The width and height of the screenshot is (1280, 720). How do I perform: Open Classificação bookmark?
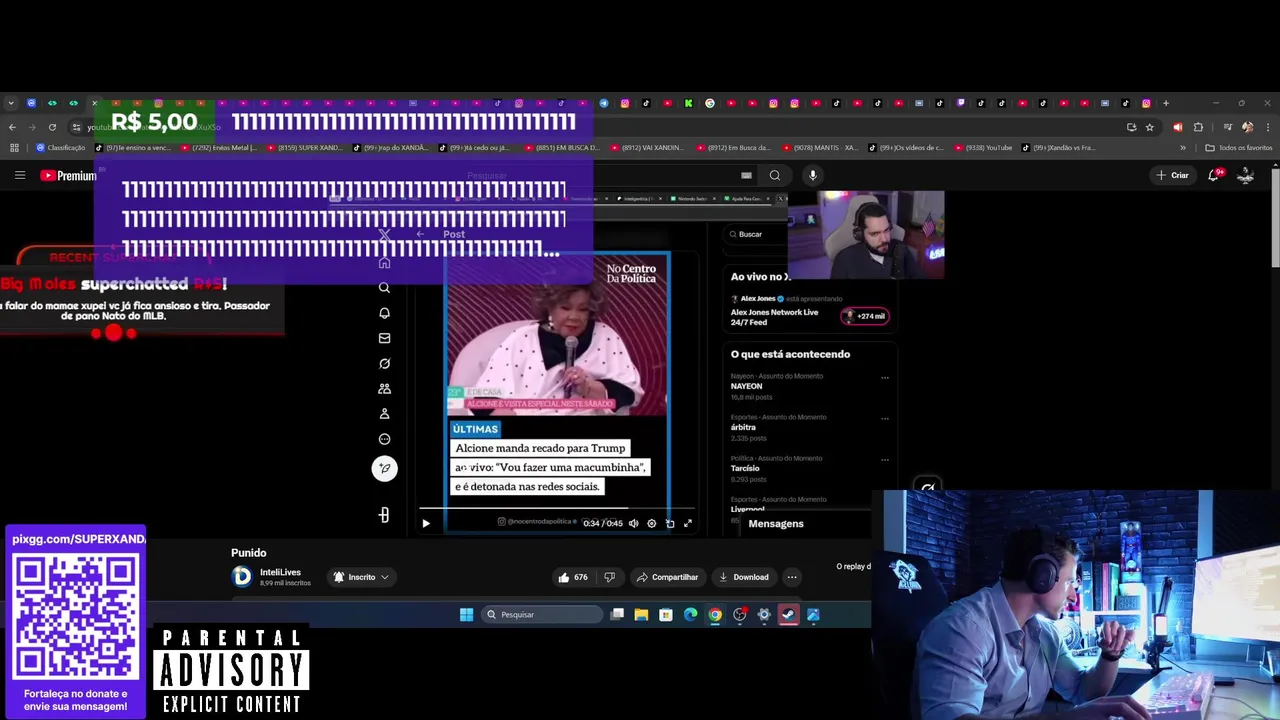61,147
